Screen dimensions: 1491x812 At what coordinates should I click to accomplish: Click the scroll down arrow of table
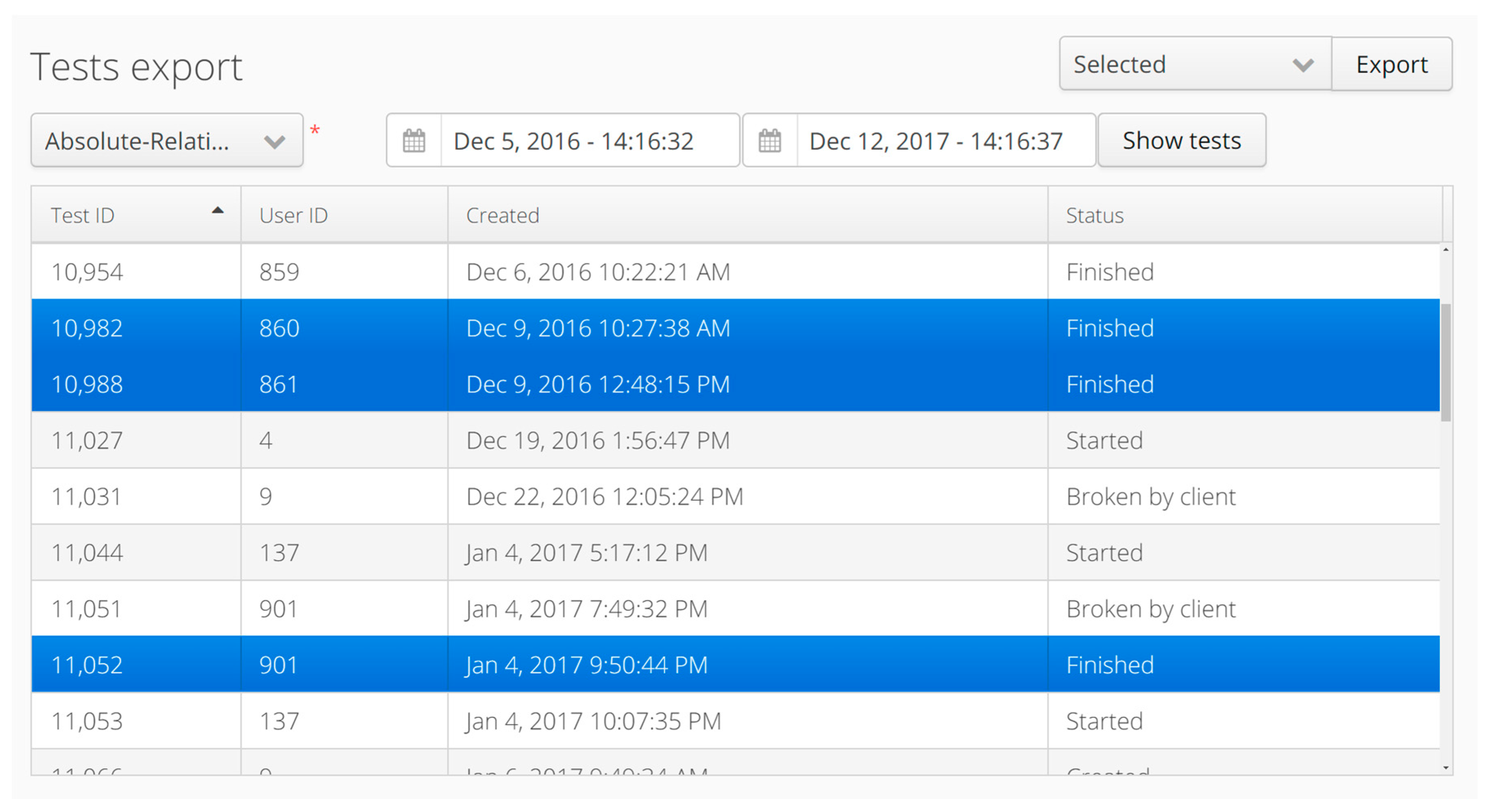pos(1446,768)
